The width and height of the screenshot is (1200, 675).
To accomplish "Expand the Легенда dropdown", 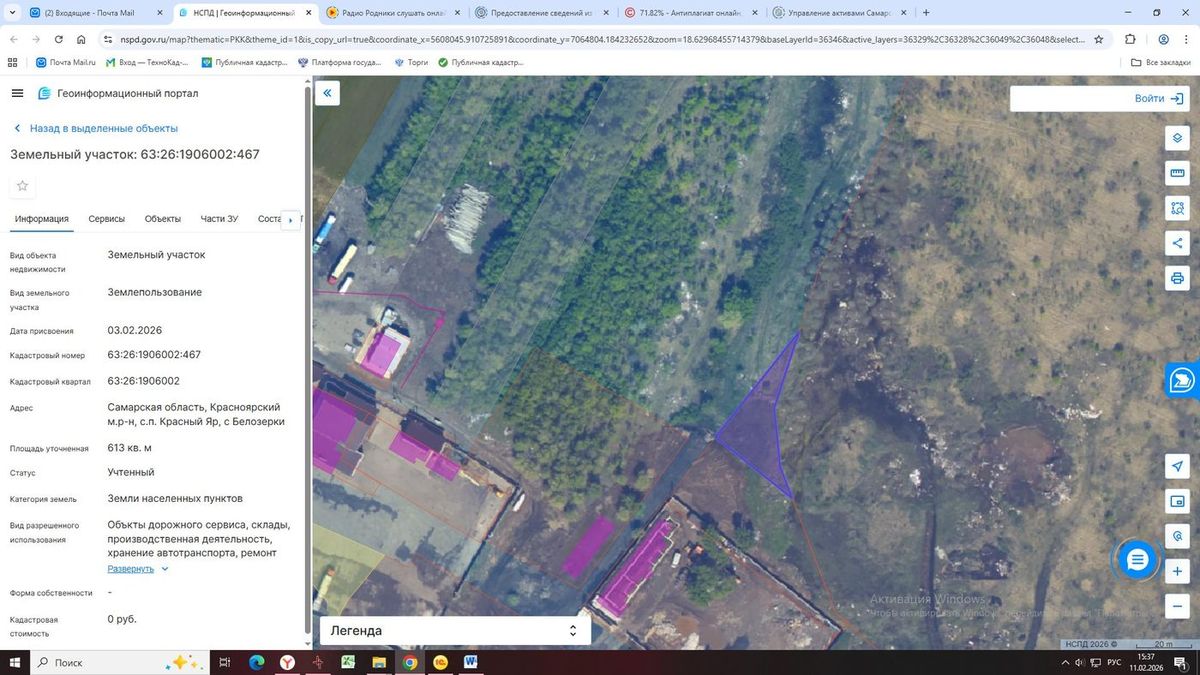I will click(455, 630).
